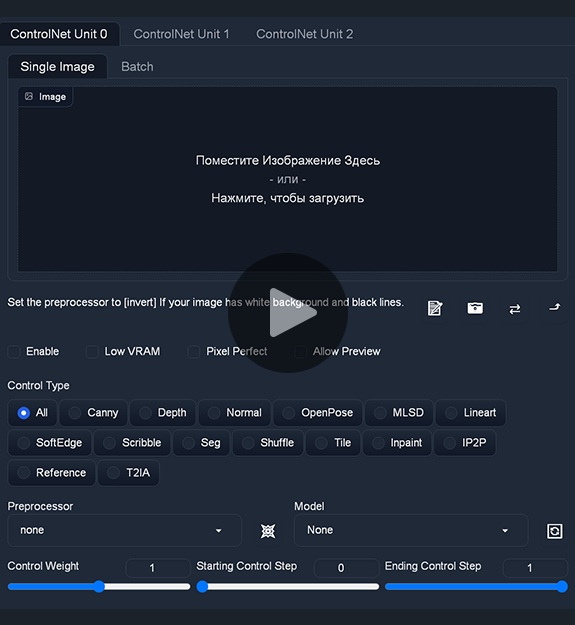This screenshot has height=625, width=575.
Task: Open webcam via camera icon
Action: pyautogui.click(x=475, y=308)
